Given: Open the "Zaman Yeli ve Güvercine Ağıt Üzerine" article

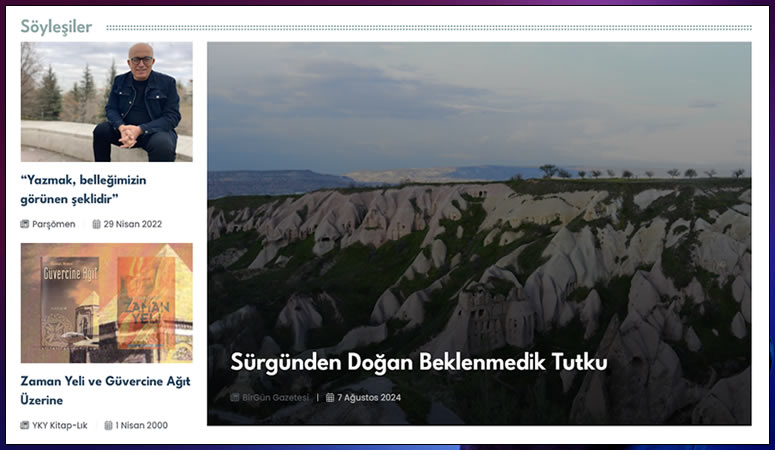Looking at the screenshot, I should coord(105,390).
